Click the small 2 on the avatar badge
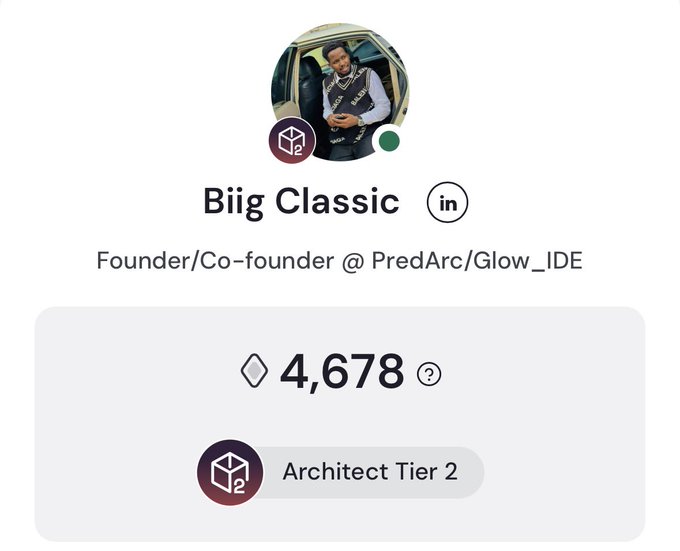Image resolution: width=680 pixels, height=551 pixels. coord(298,150)
